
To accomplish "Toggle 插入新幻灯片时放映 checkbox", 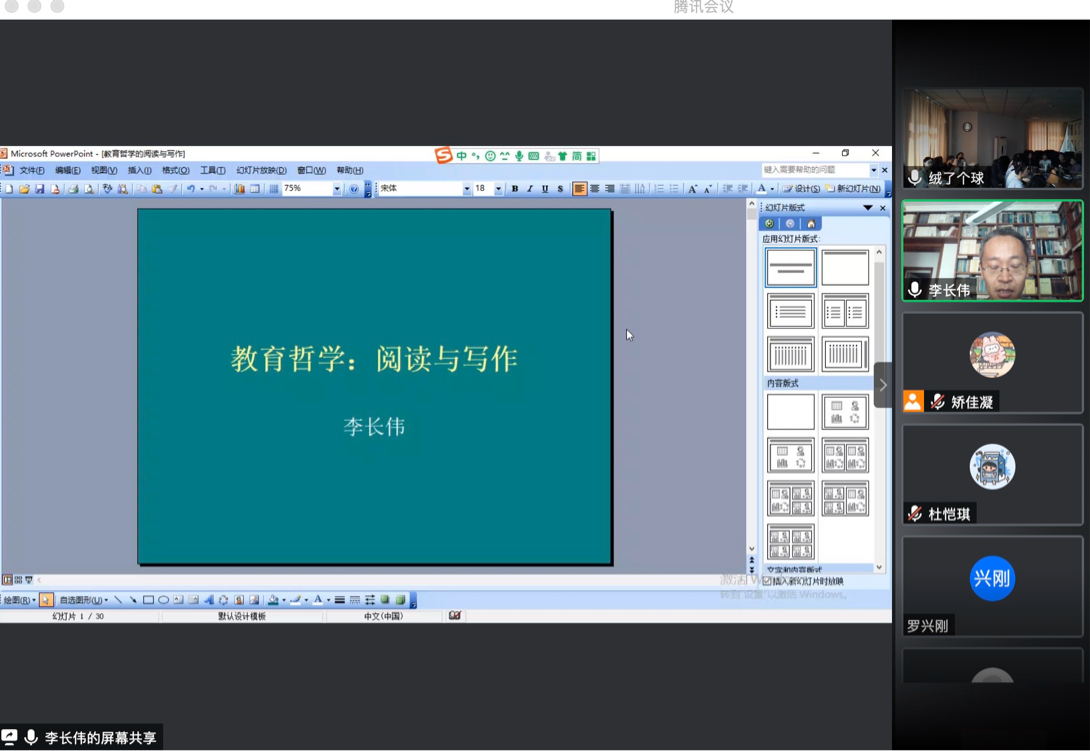I will [x=767, y=581].
